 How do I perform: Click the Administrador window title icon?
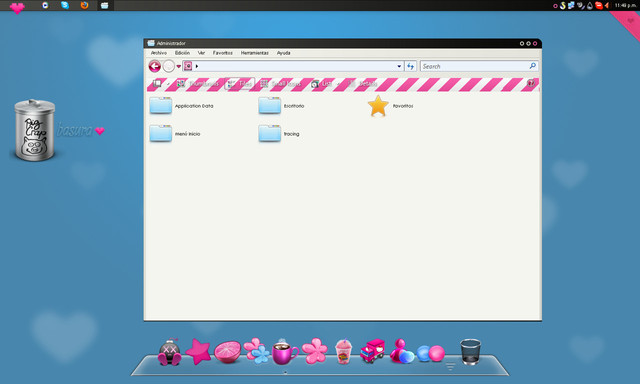pyautogui.click(x=151, y=43)
